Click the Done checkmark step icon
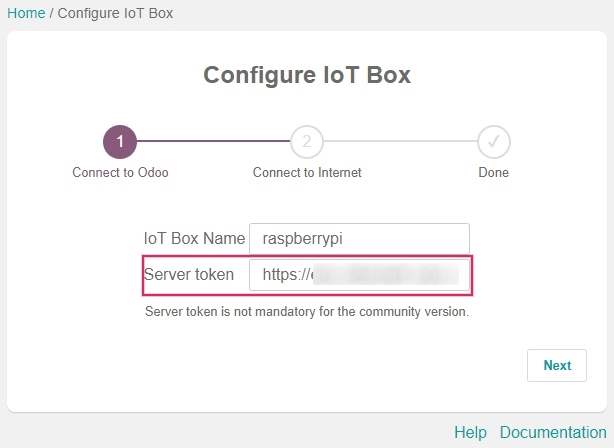This screenshot has width=614, height=448. (493, 142)
